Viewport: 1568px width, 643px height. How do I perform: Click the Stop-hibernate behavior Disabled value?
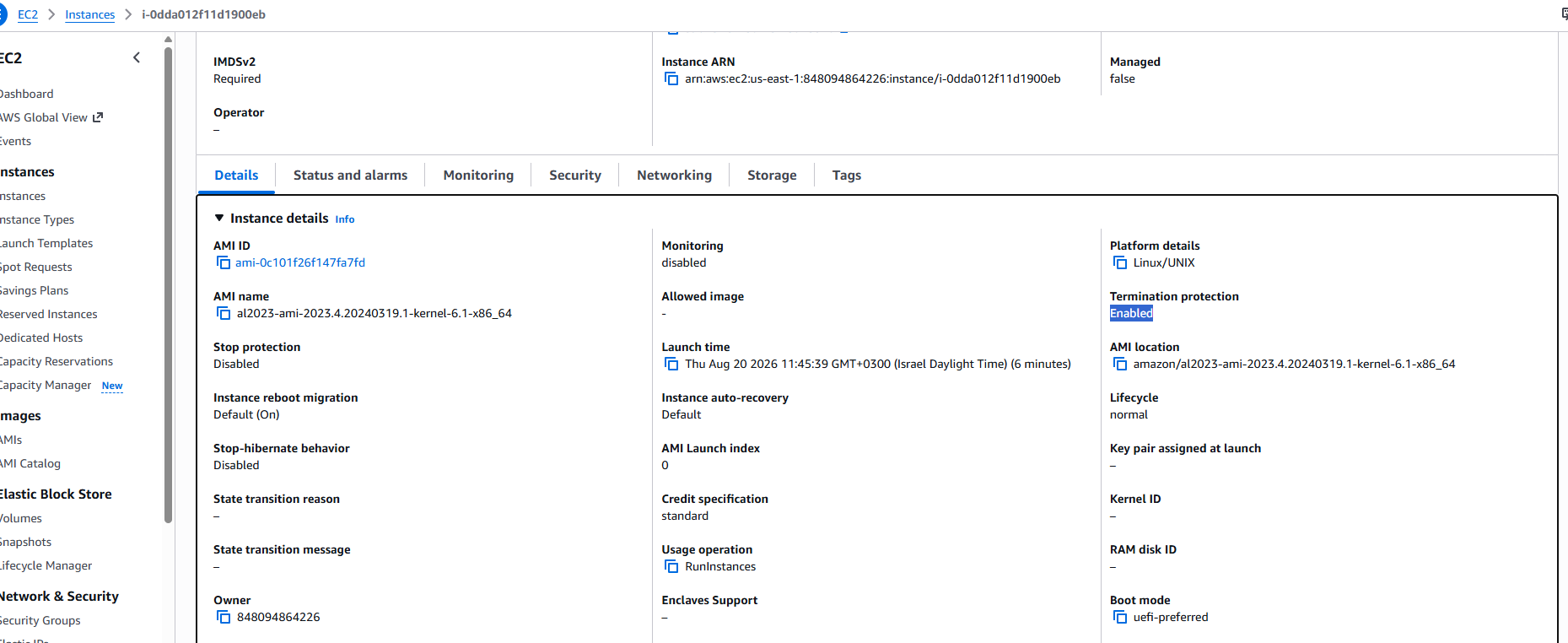(x=236, y=465)
